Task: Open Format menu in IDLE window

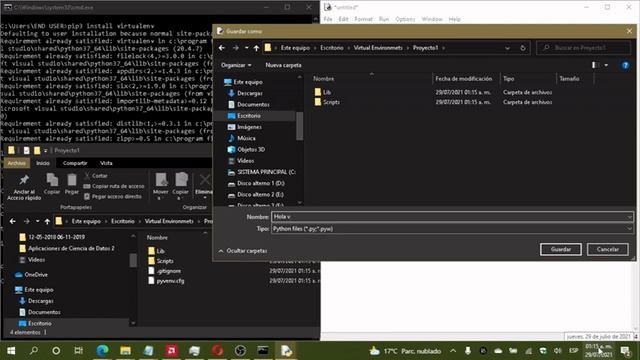Action: [363, 19]
